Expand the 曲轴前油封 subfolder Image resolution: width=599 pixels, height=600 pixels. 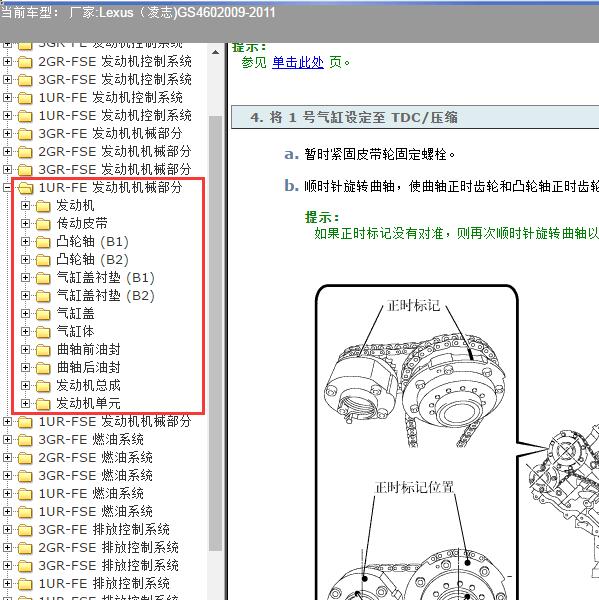[x=25, y=349]
